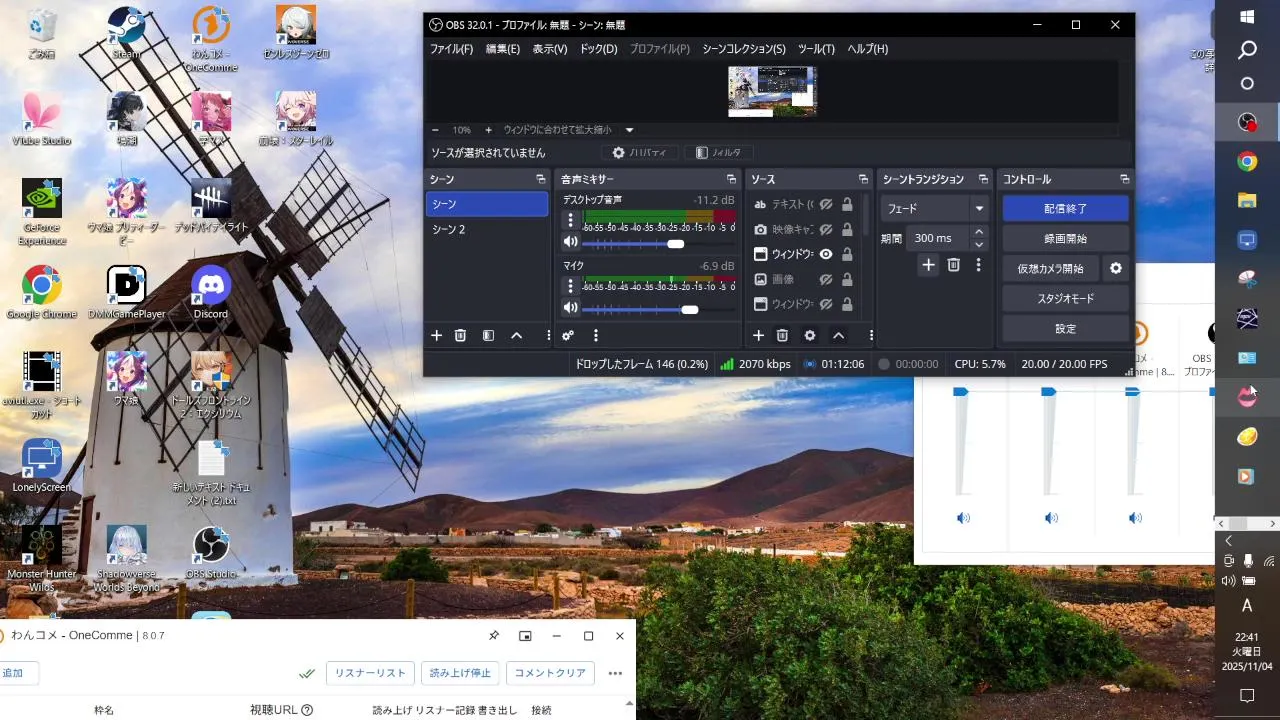Screen dimensions: 1280x720
Task: Open desktop audio options three-dot menu
Action: point(571,220)
